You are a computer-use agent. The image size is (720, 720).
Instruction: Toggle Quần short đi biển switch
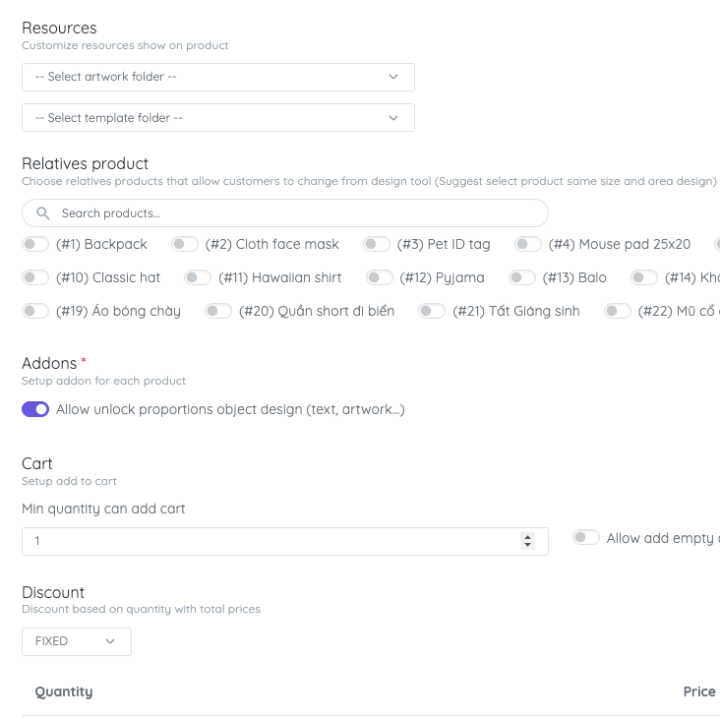click(x=217, y=311)
